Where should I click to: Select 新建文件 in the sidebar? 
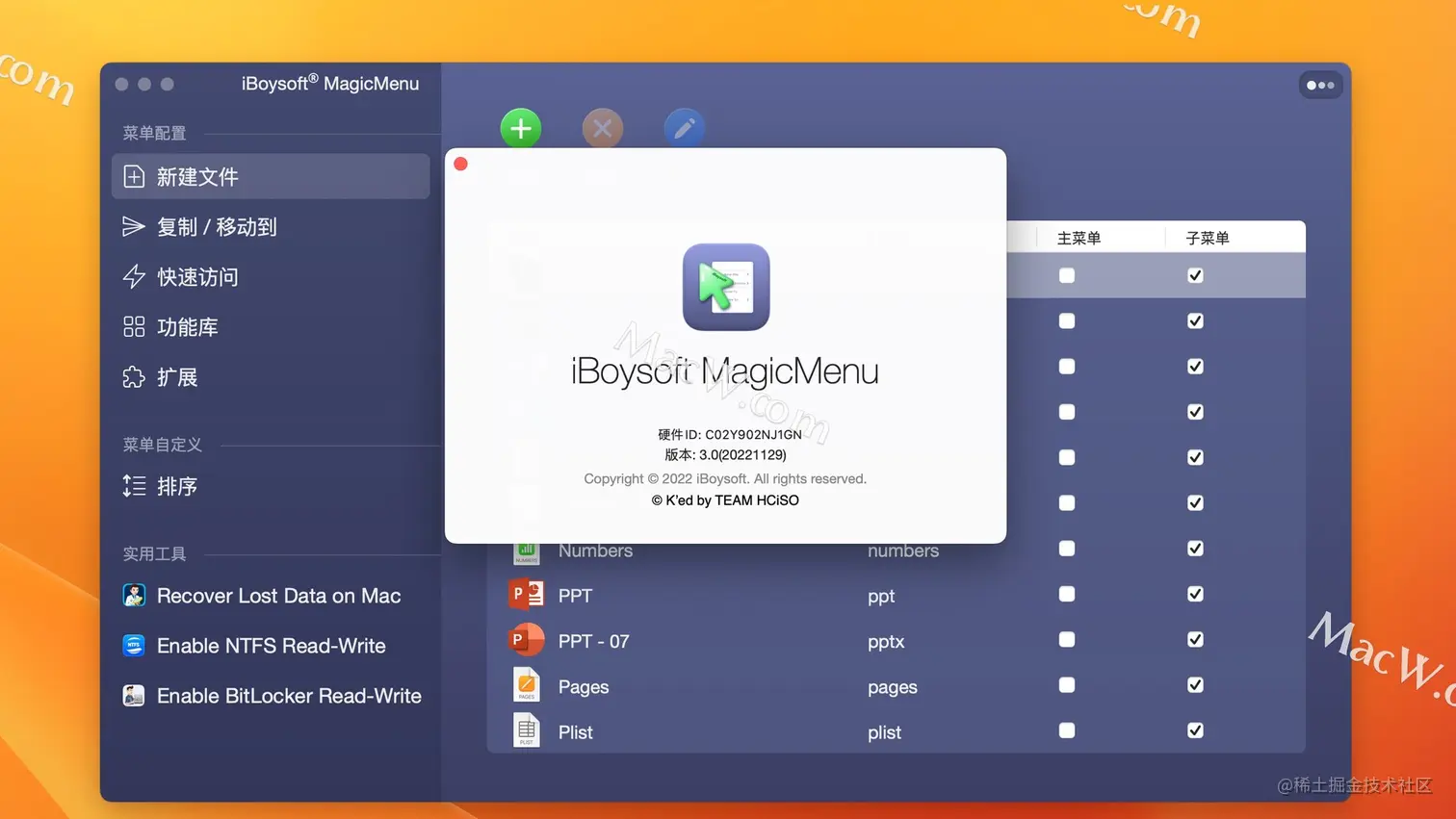click(271, 176)
